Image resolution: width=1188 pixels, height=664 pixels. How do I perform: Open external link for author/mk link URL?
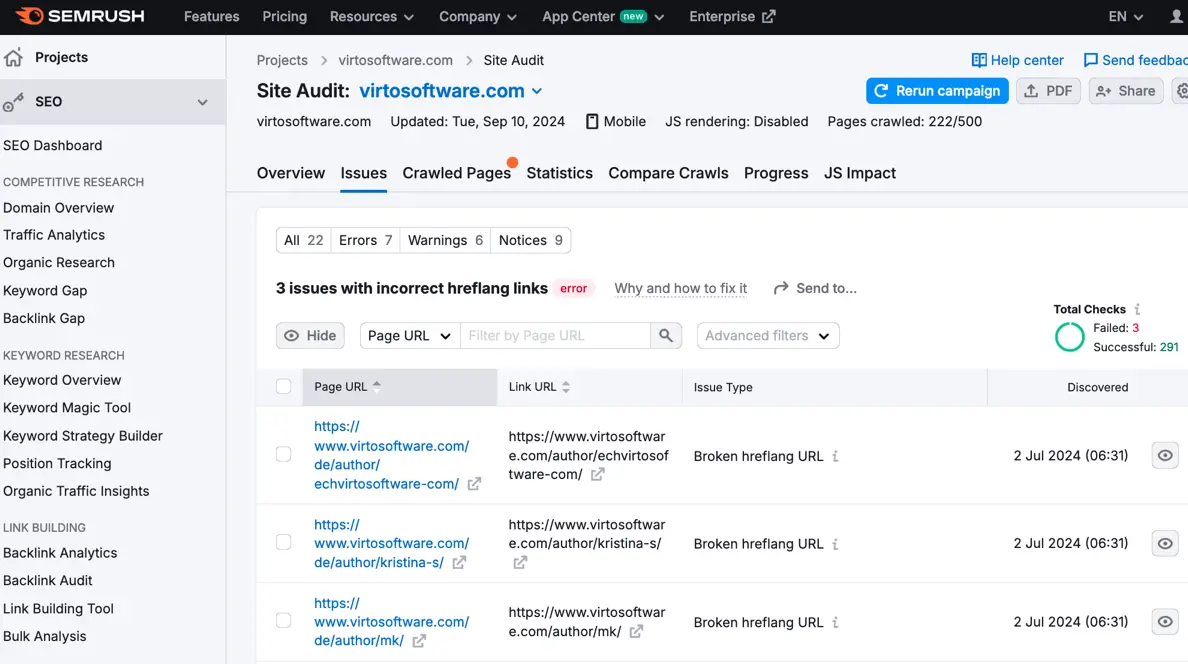point(636,631)
